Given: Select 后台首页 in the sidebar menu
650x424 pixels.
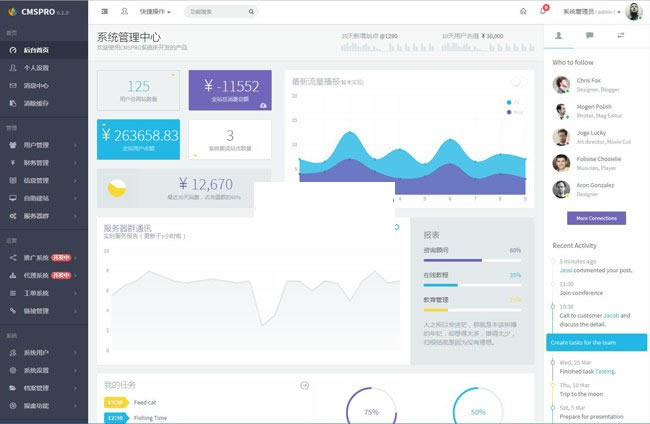Looking at the screenshot, I should 44,50.
